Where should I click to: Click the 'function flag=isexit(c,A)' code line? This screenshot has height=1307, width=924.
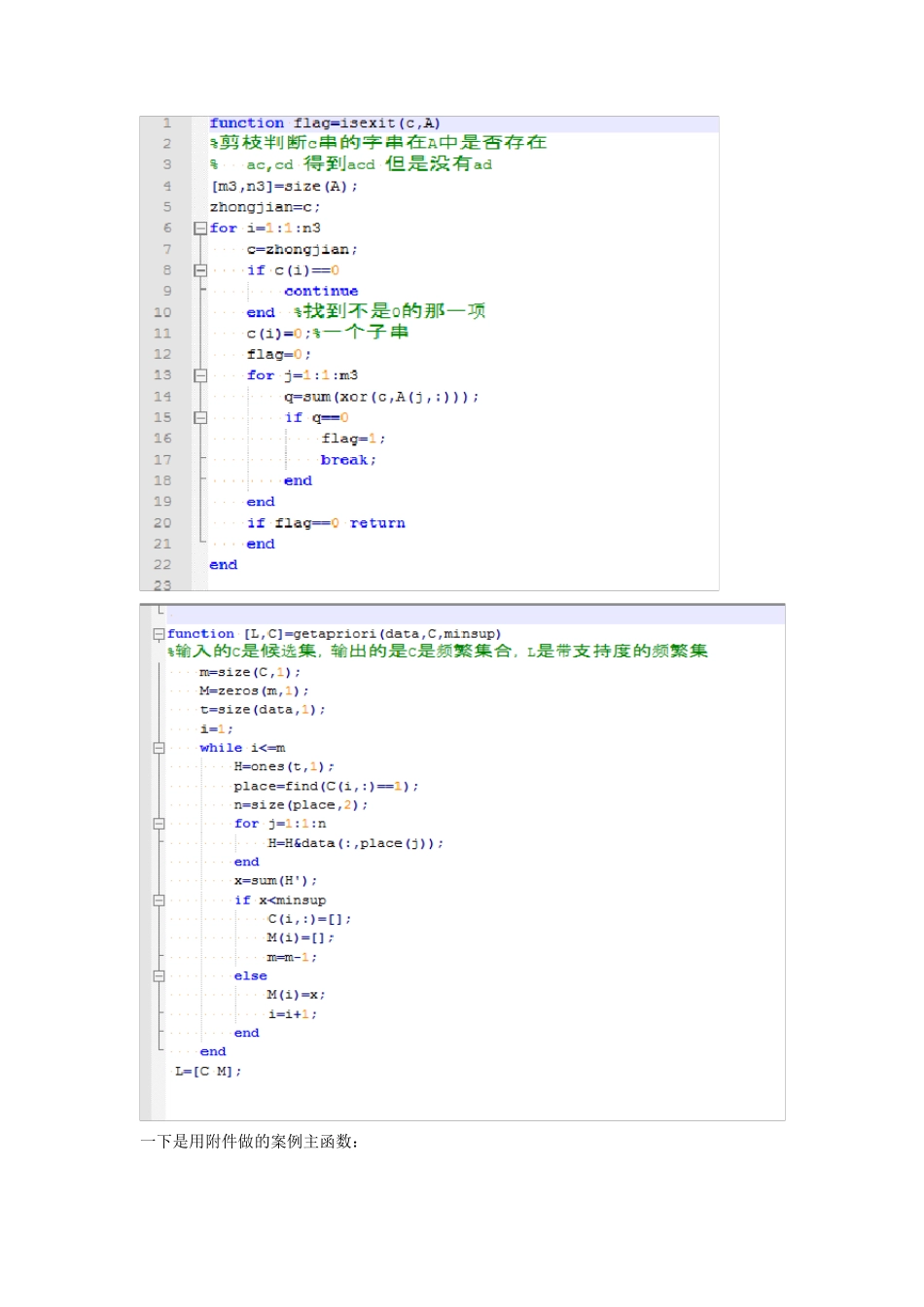(325, 124)
